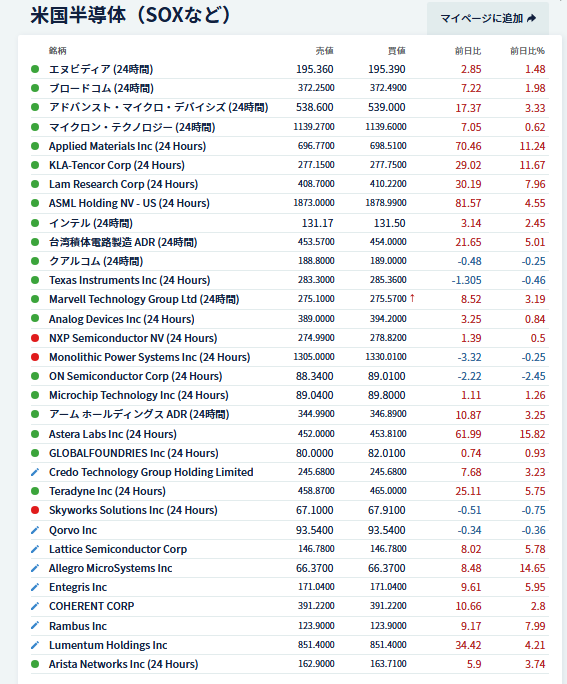Select Microchip Technology Inc (24 Hours) name

tap(138, 395)
